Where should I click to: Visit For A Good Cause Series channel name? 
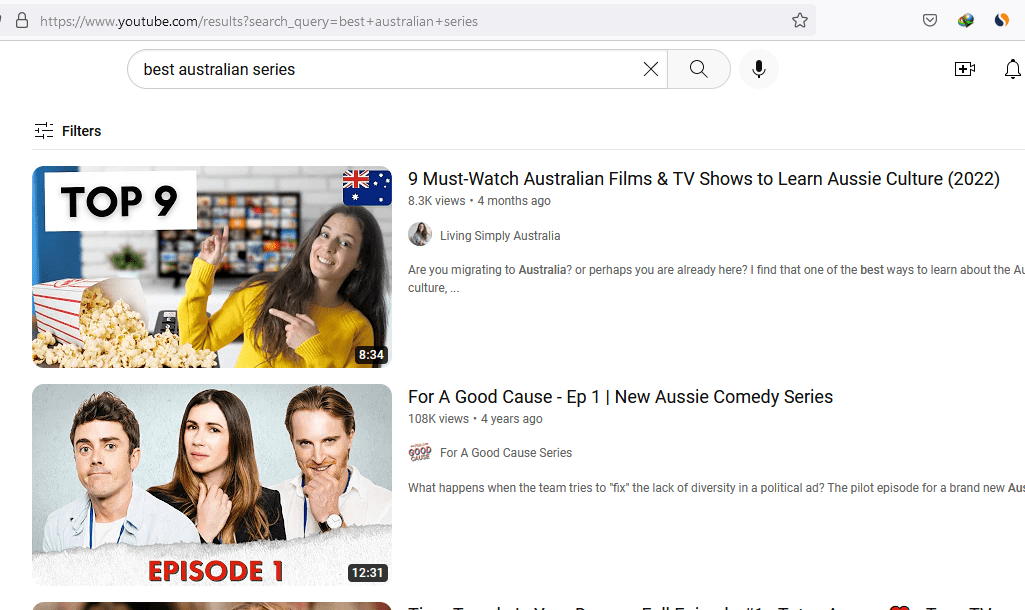(x=506, y=453)
